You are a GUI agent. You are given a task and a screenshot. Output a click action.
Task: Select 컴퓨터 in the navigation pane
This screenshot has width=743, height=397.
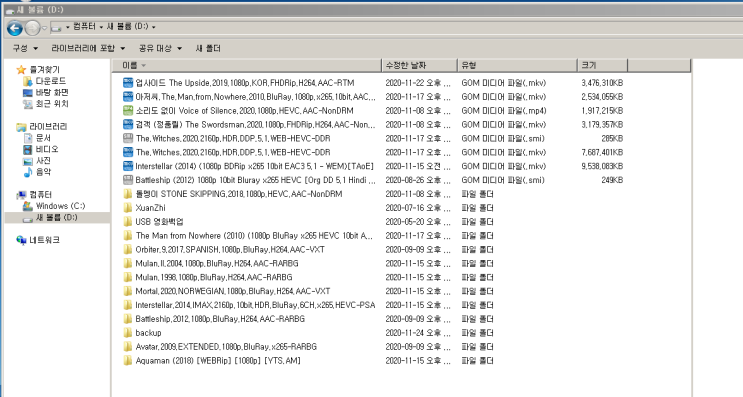point(41,195)
